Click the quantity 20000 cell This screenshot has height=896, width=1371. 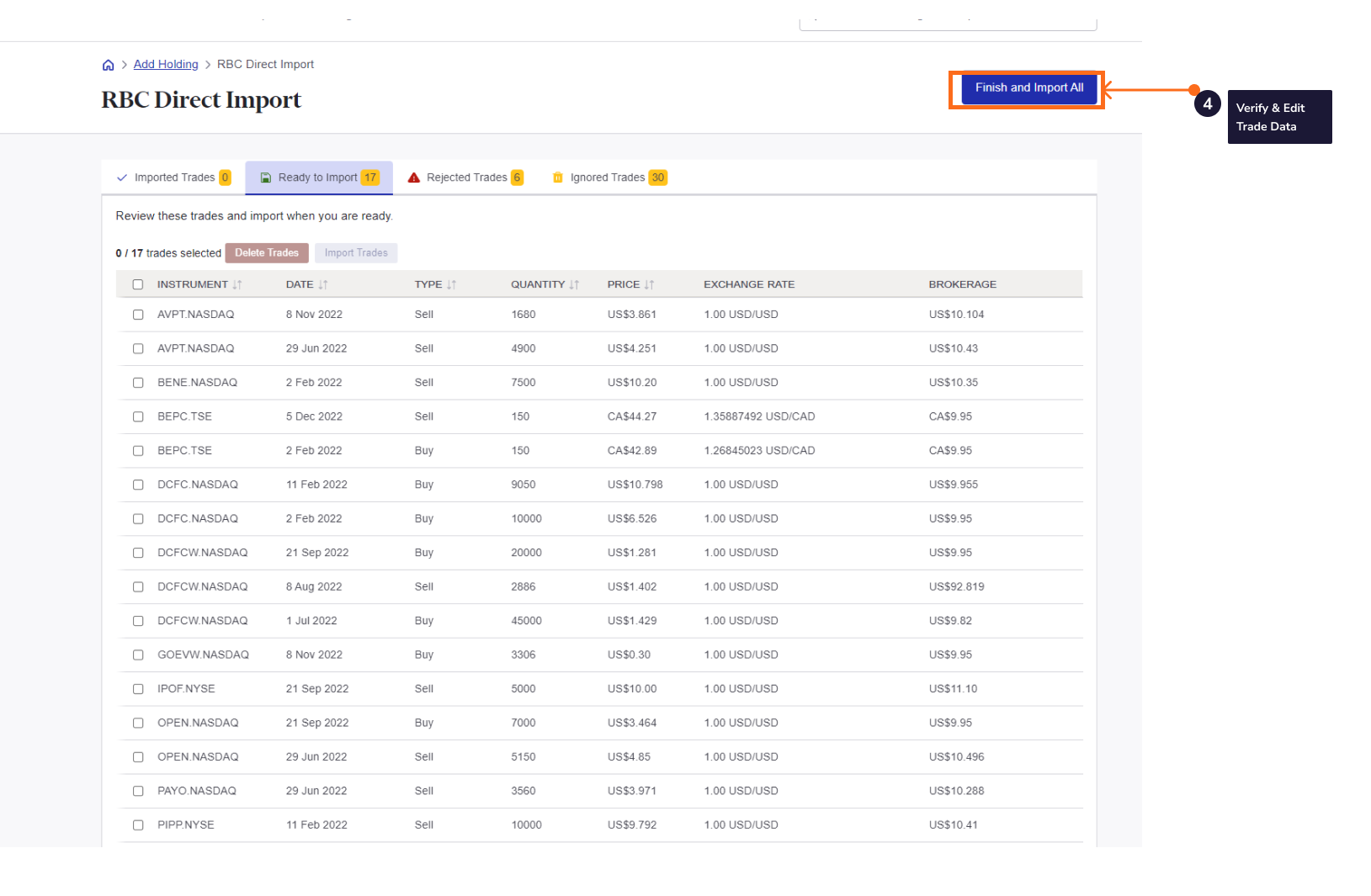point(527,553)
